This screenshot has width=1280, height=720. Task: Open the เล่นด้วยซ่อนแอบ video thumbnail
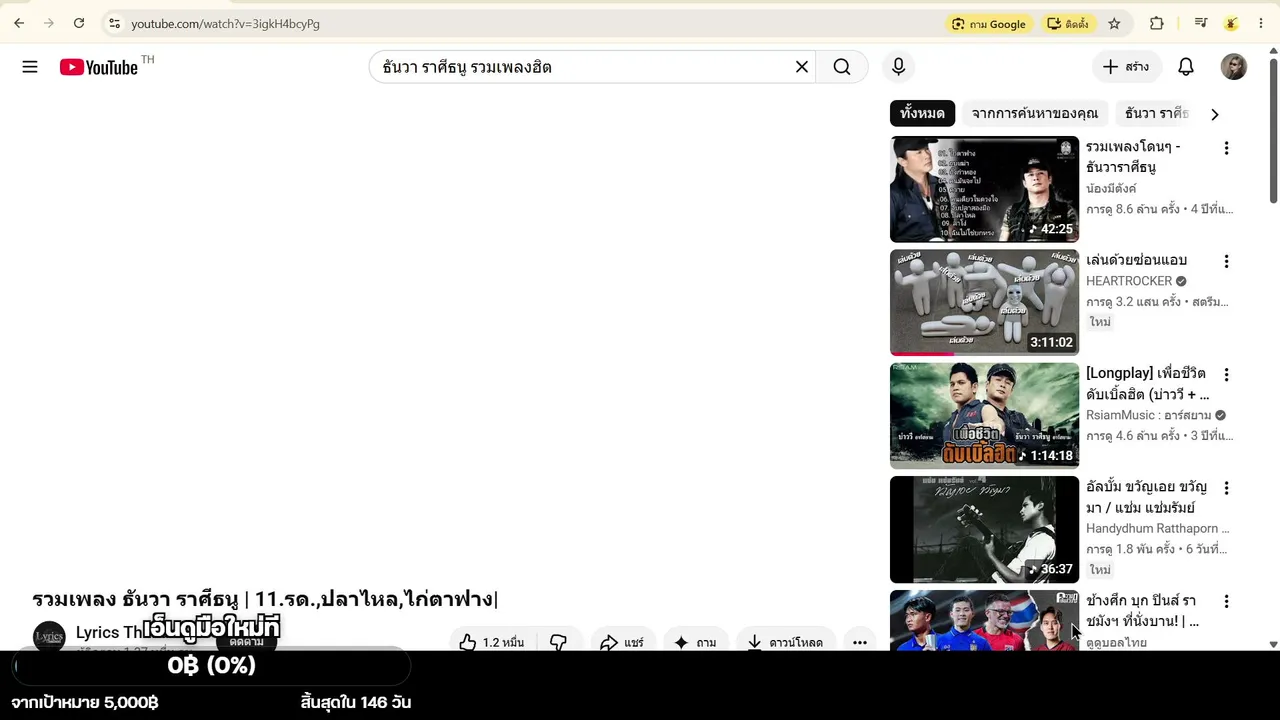(984, 302)
